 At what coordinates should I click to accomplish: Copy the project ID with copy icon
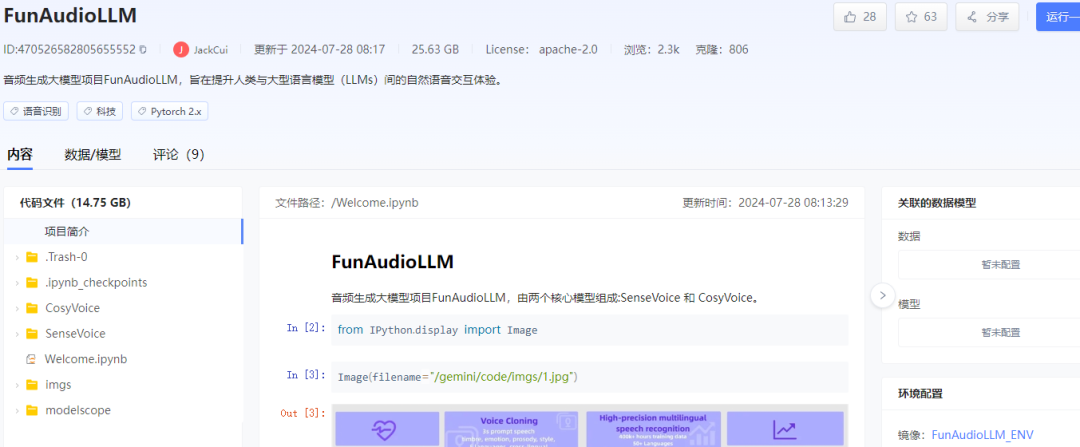(143, 50)
